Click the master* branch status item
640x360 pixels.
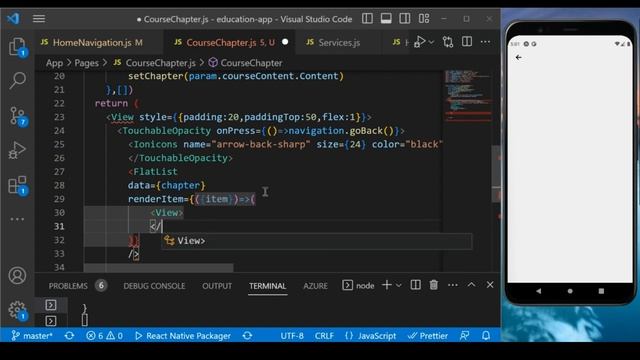[32, 336]
